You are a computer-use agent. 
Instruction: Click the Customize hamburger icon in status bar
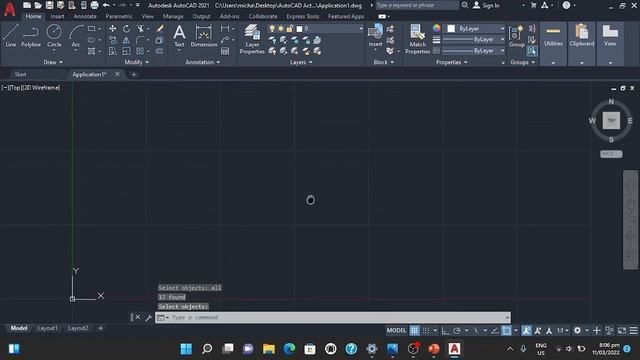[633, 331]
